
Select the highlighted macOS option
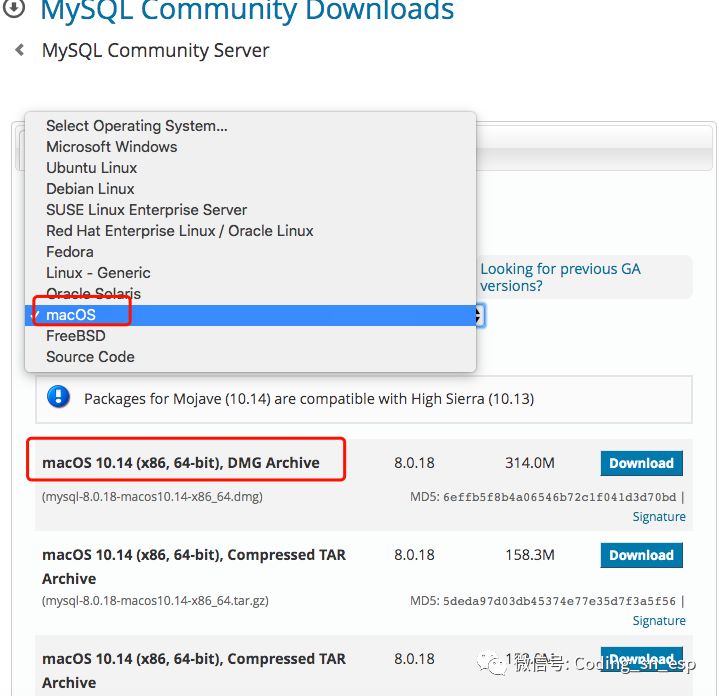(250, 315)
